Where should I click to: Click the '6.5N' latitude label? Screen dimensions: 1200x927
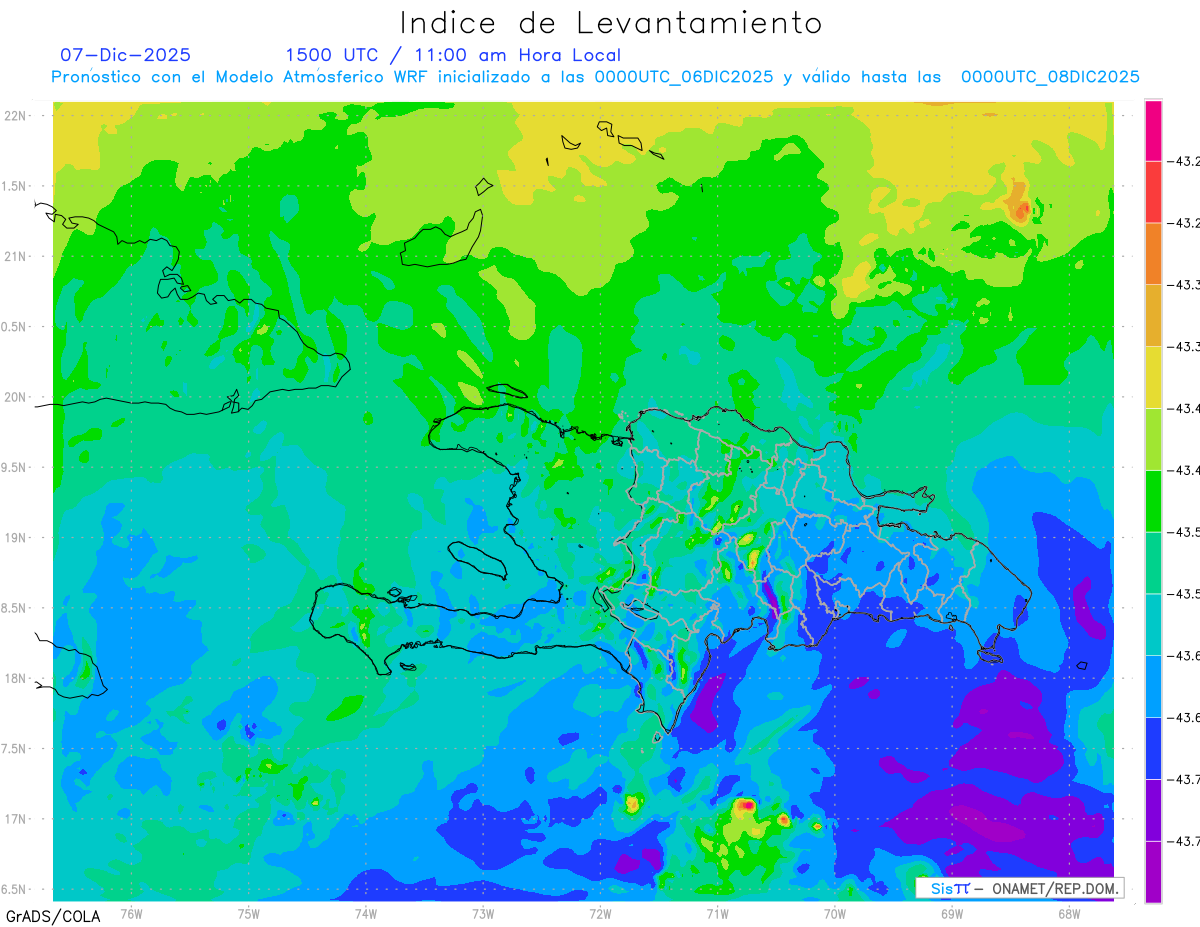coord(15,889)
